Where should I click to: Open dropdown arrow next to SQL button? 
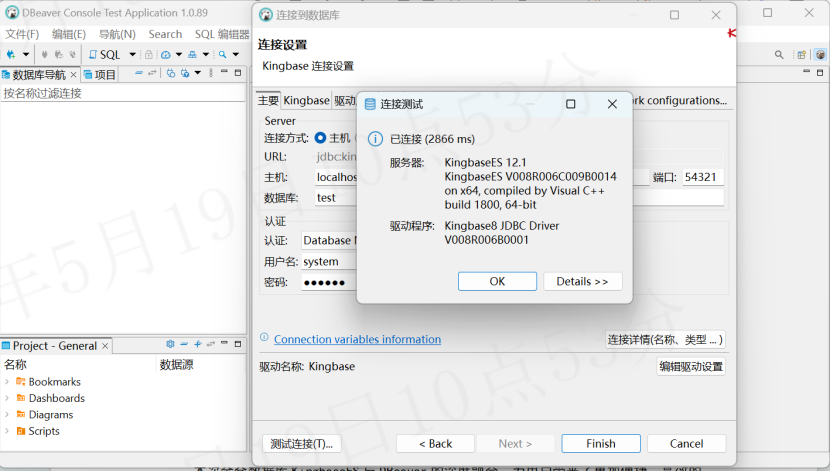tap(132, 55)
